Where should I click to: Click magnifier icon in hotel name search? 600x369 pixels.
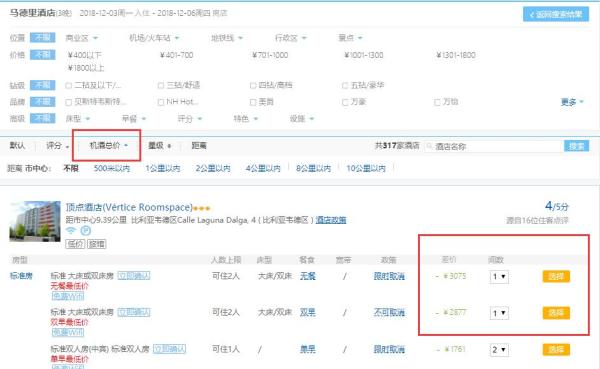[x=429, y=146]
